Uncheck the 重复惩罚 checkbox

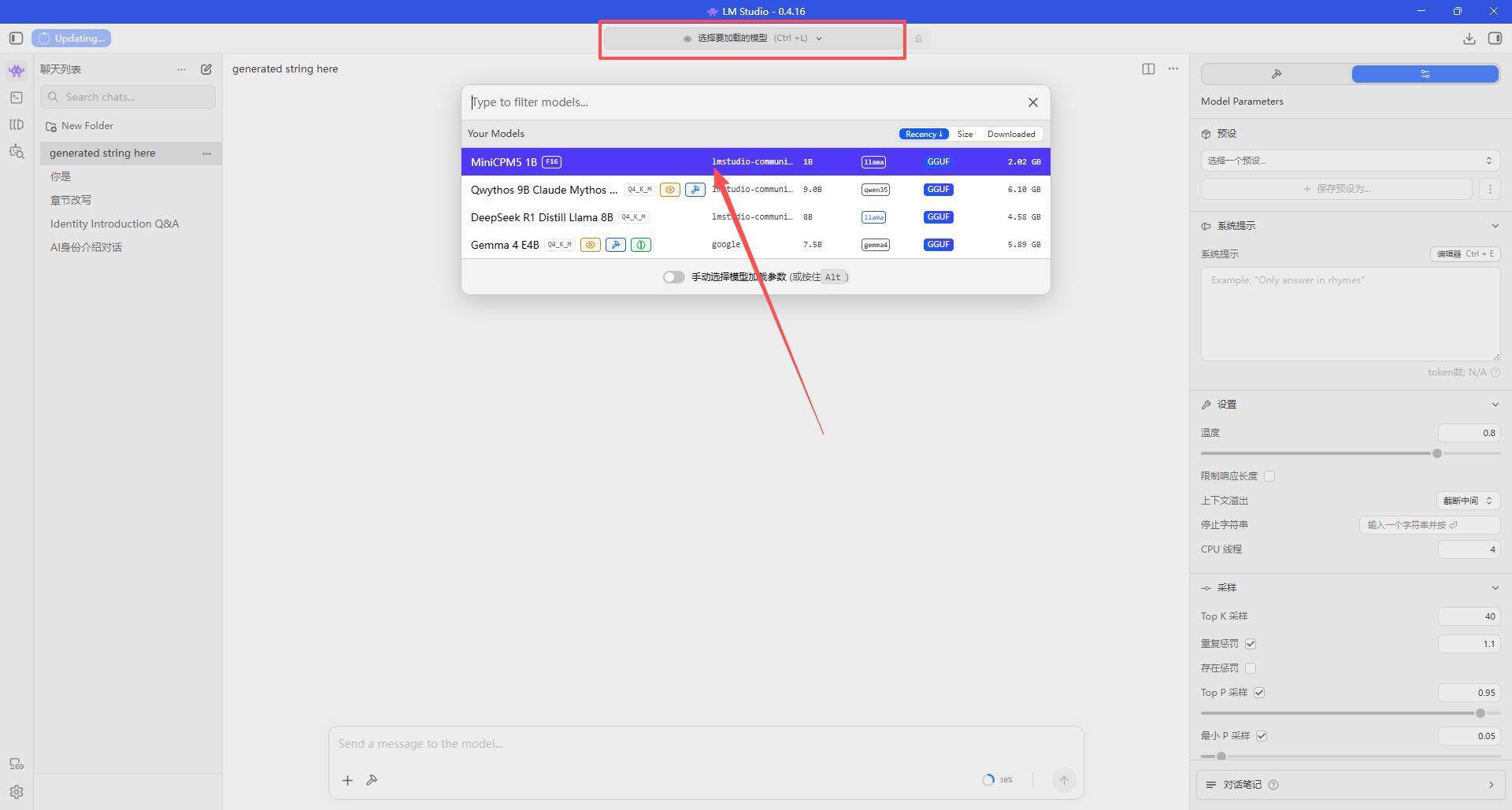click(x=1251, y=644)
